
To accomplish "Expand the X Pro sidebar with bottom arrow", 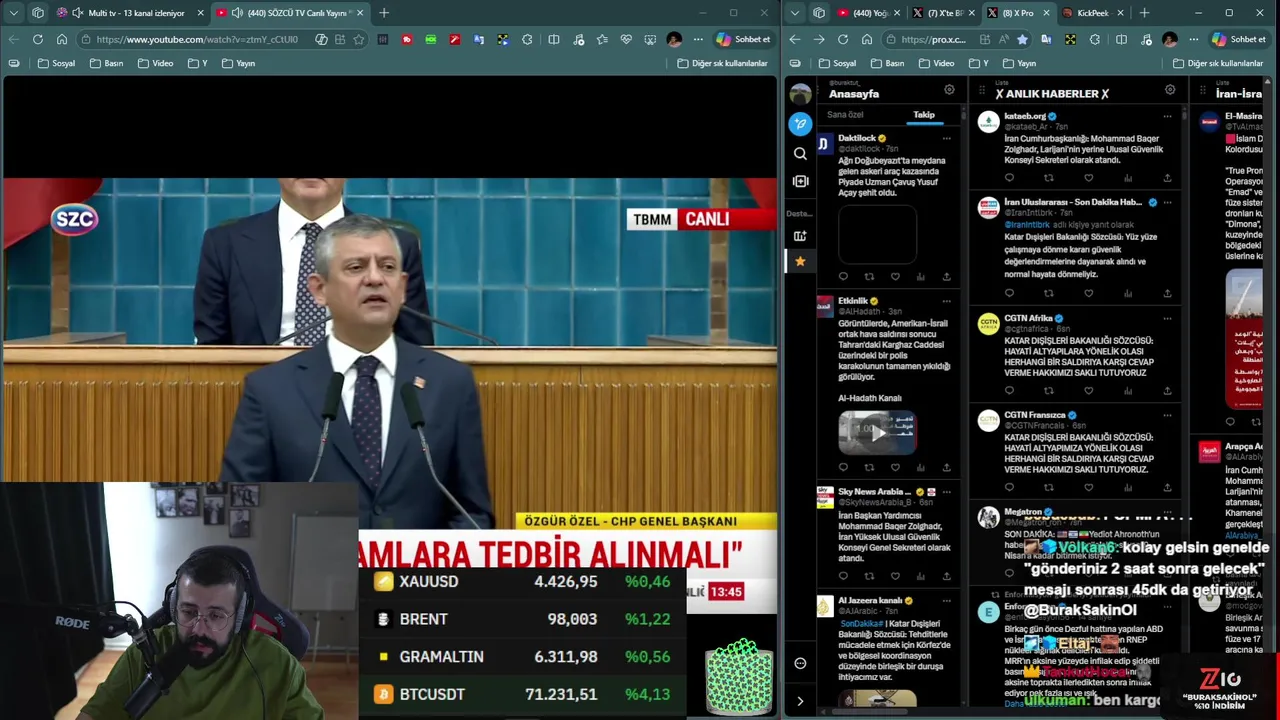I will click(x=800, y=701).
